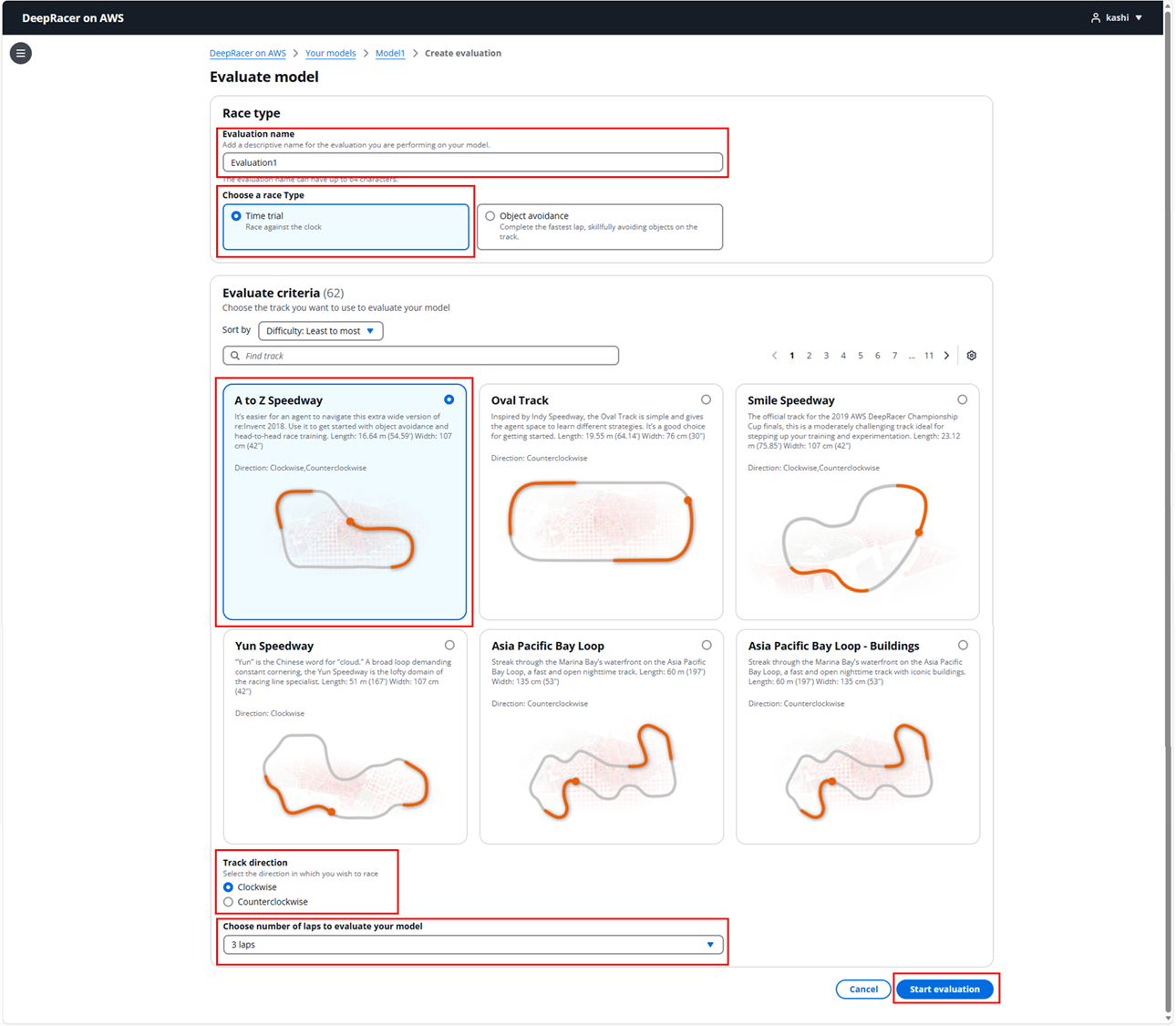Viewport: 1176px width, 1026px height.
Task: Select the Smile Speedway track thumbnail
Action: [x=857, y=538]
